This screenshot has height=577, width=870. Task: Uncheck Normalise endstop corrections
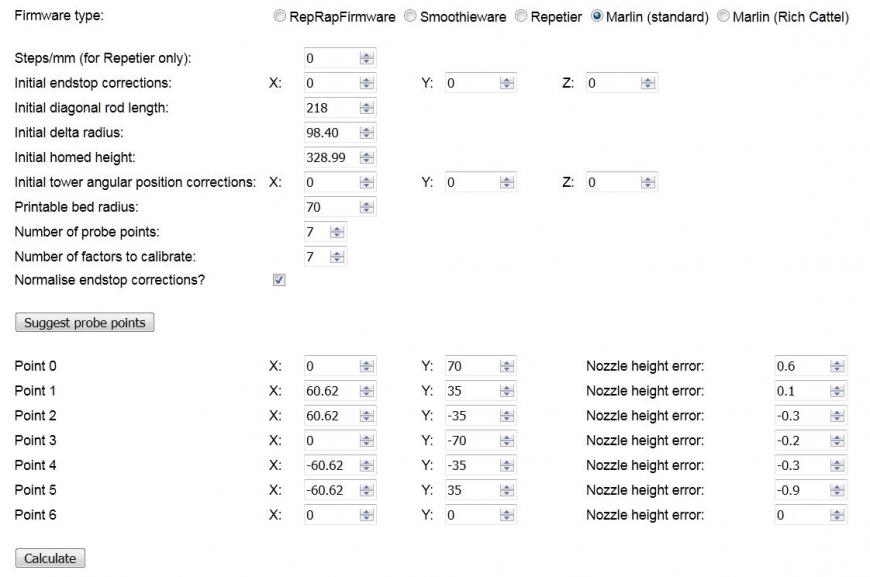tap(277, 280)
